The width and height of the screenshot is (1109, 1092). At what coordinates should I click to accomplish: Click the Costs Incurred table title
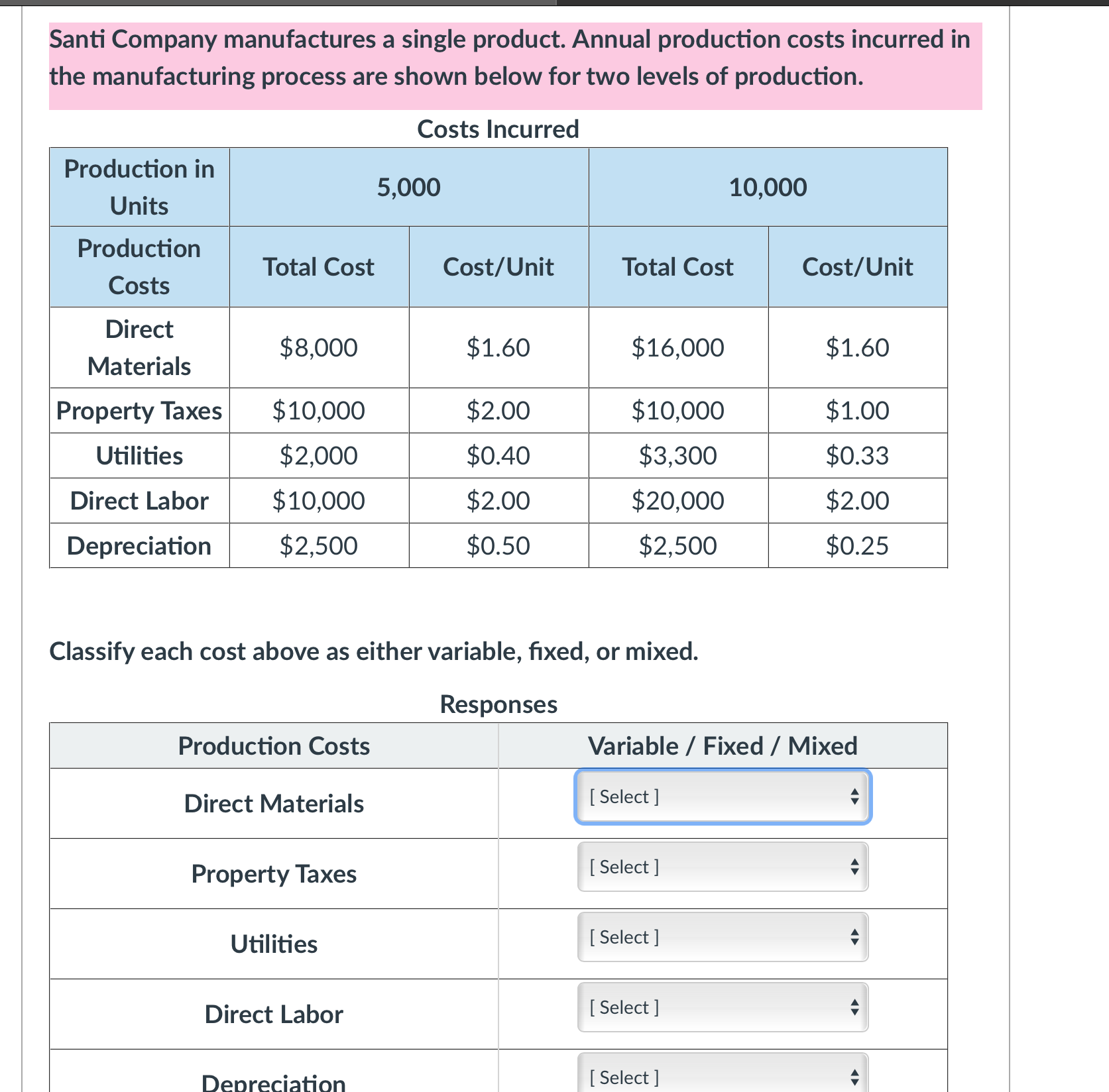click(x=498, y=129)
